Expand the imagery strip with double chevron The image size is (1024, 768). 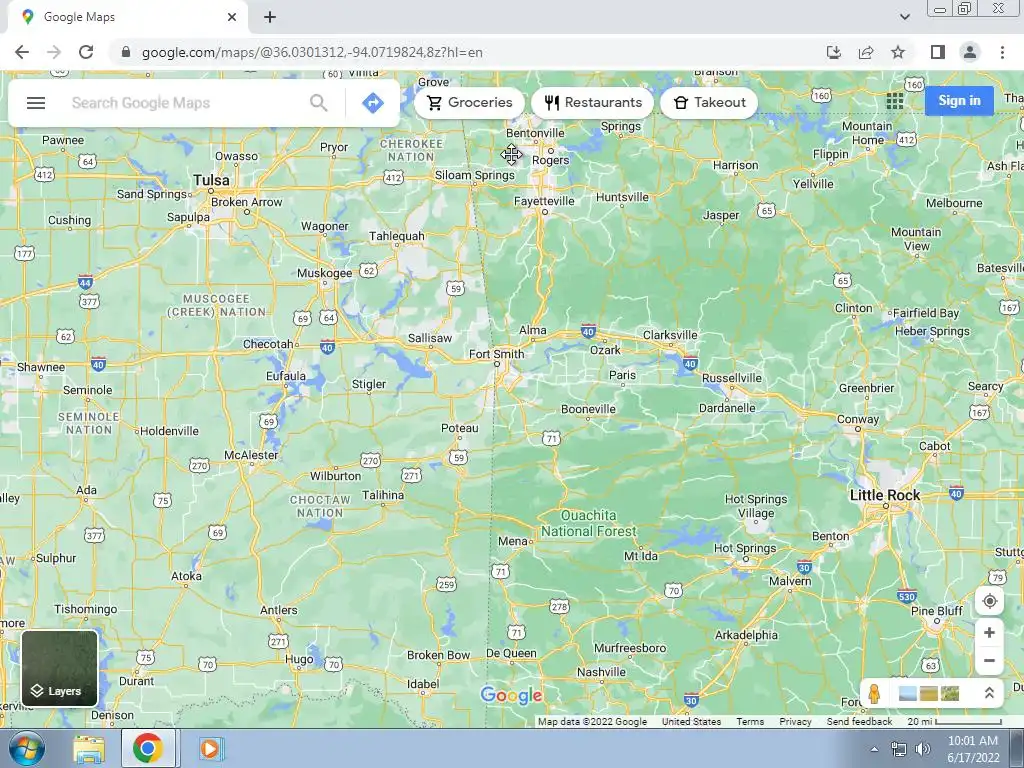[989, 693]
